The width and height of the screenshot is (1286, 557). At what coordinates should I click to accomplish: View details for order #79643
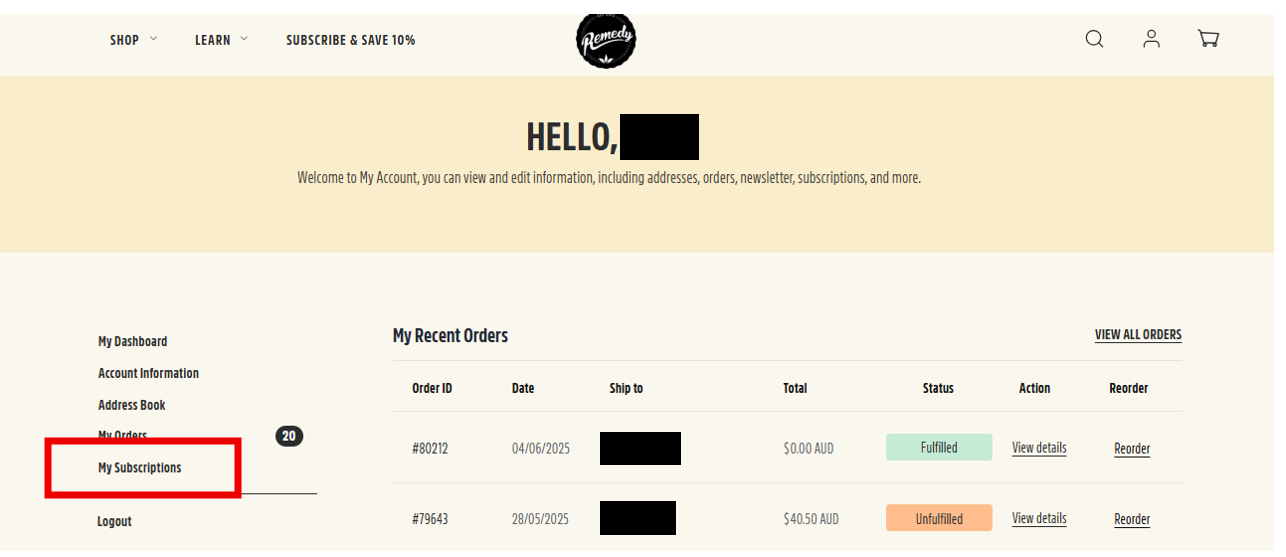point(1039,518)
